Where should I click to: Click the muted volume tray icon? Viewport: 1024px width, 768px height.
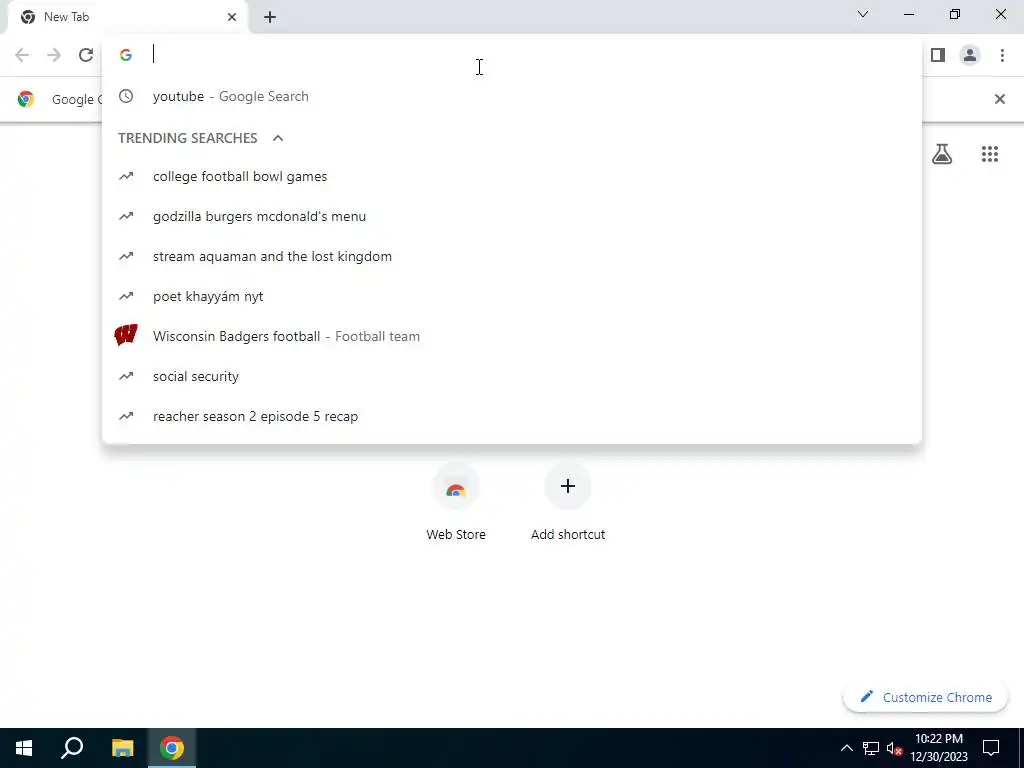[x=895, y=748]
